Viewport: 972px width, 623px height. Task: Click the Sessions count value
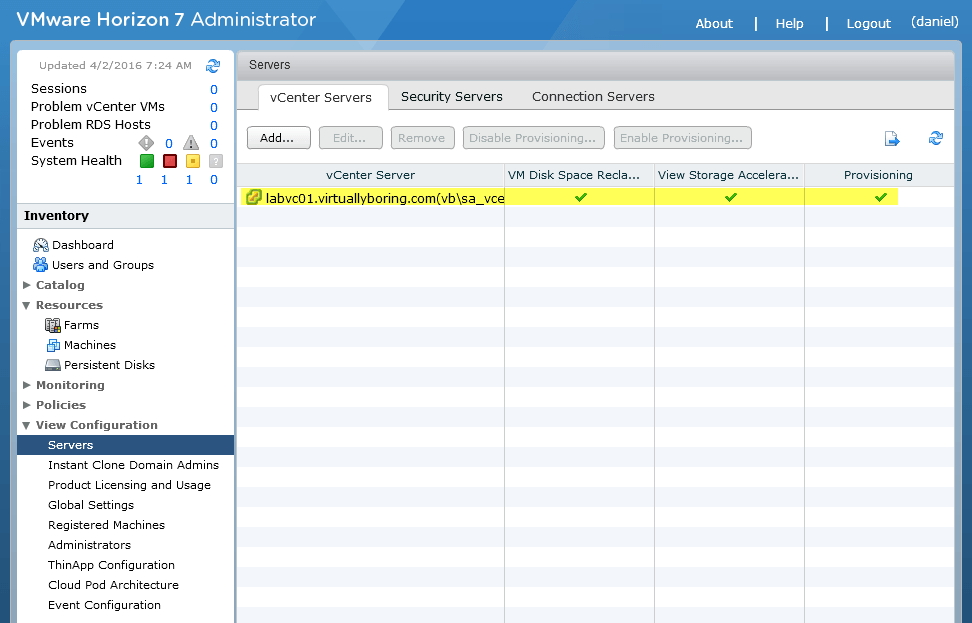pyautogui.click(x=214, y=89)
